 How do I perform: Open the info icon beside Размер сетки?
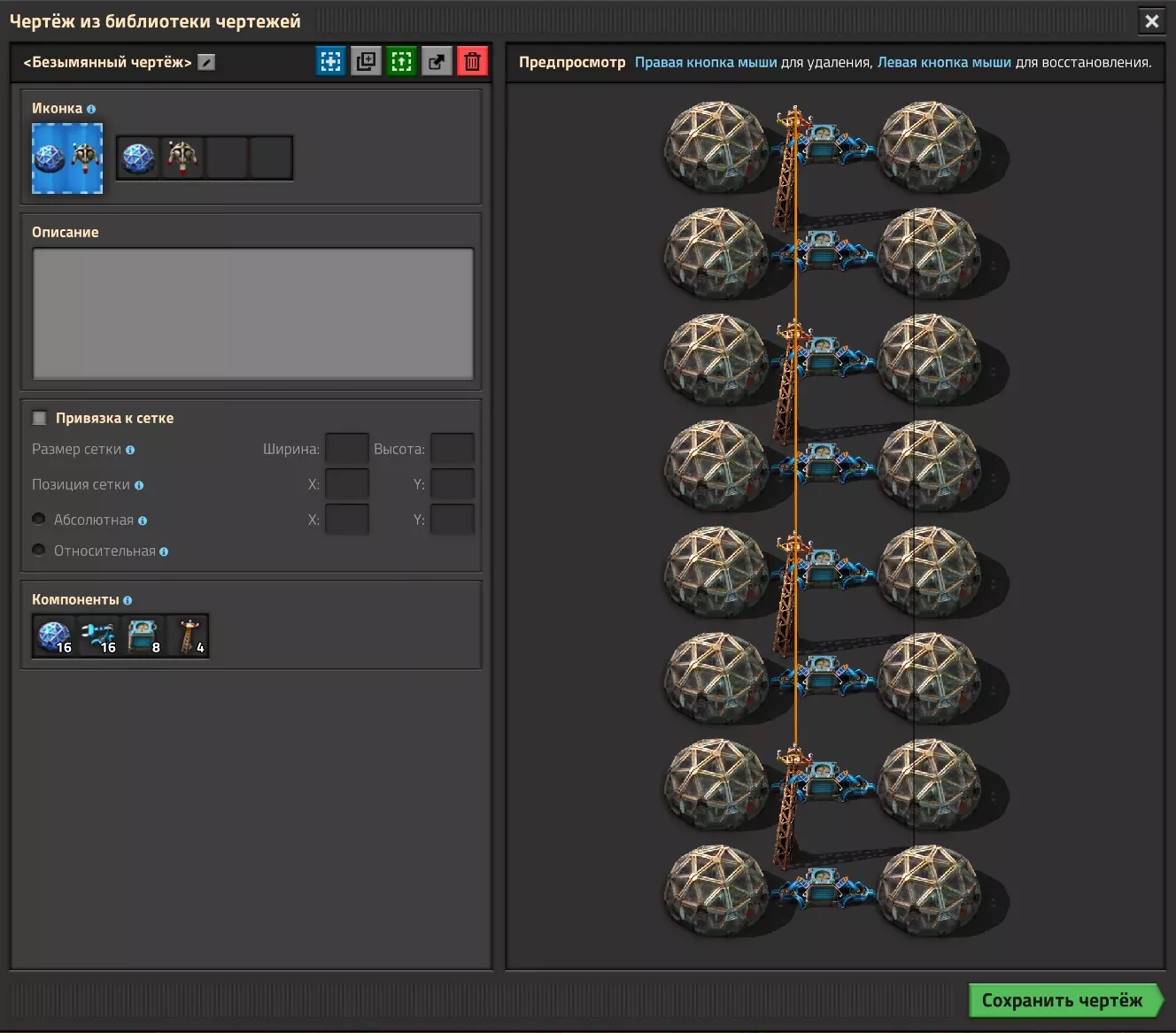click(130, 450)
